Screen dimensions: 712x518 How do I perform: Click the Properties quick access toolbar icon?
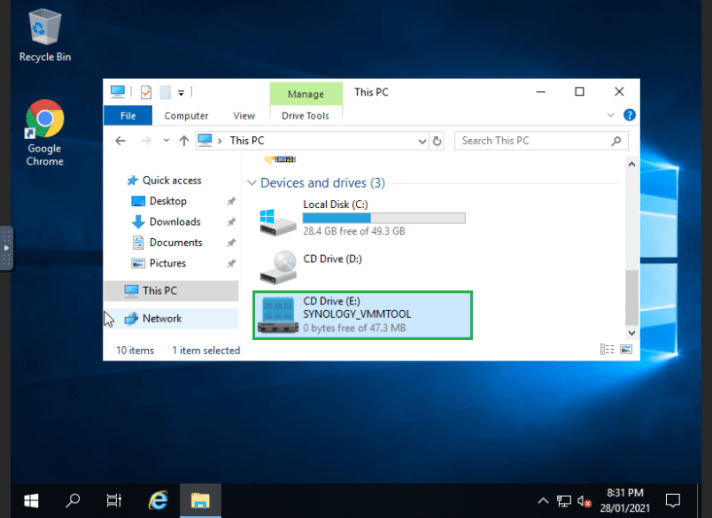146,93
